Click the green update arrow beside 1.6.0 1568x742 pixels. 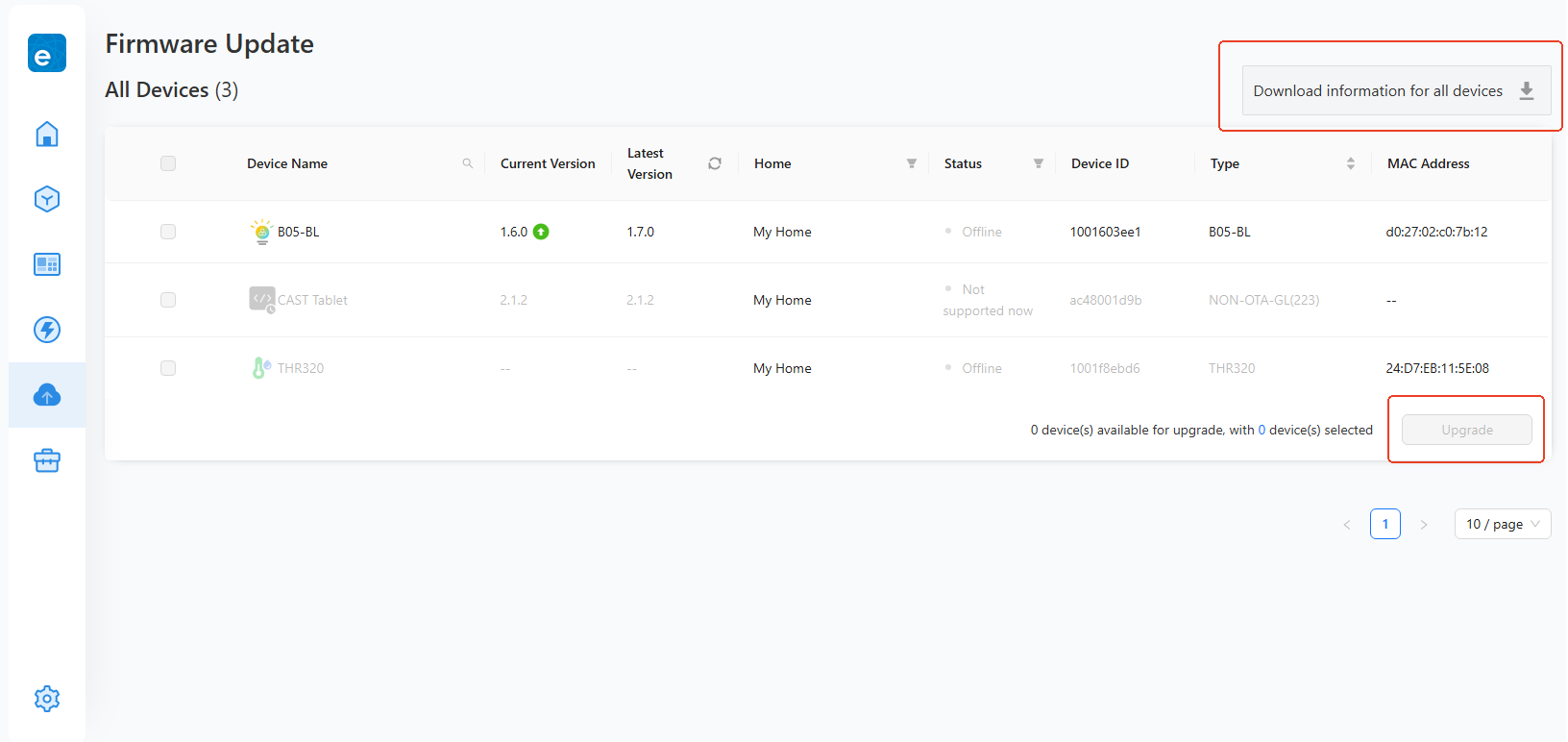[541, 232]
